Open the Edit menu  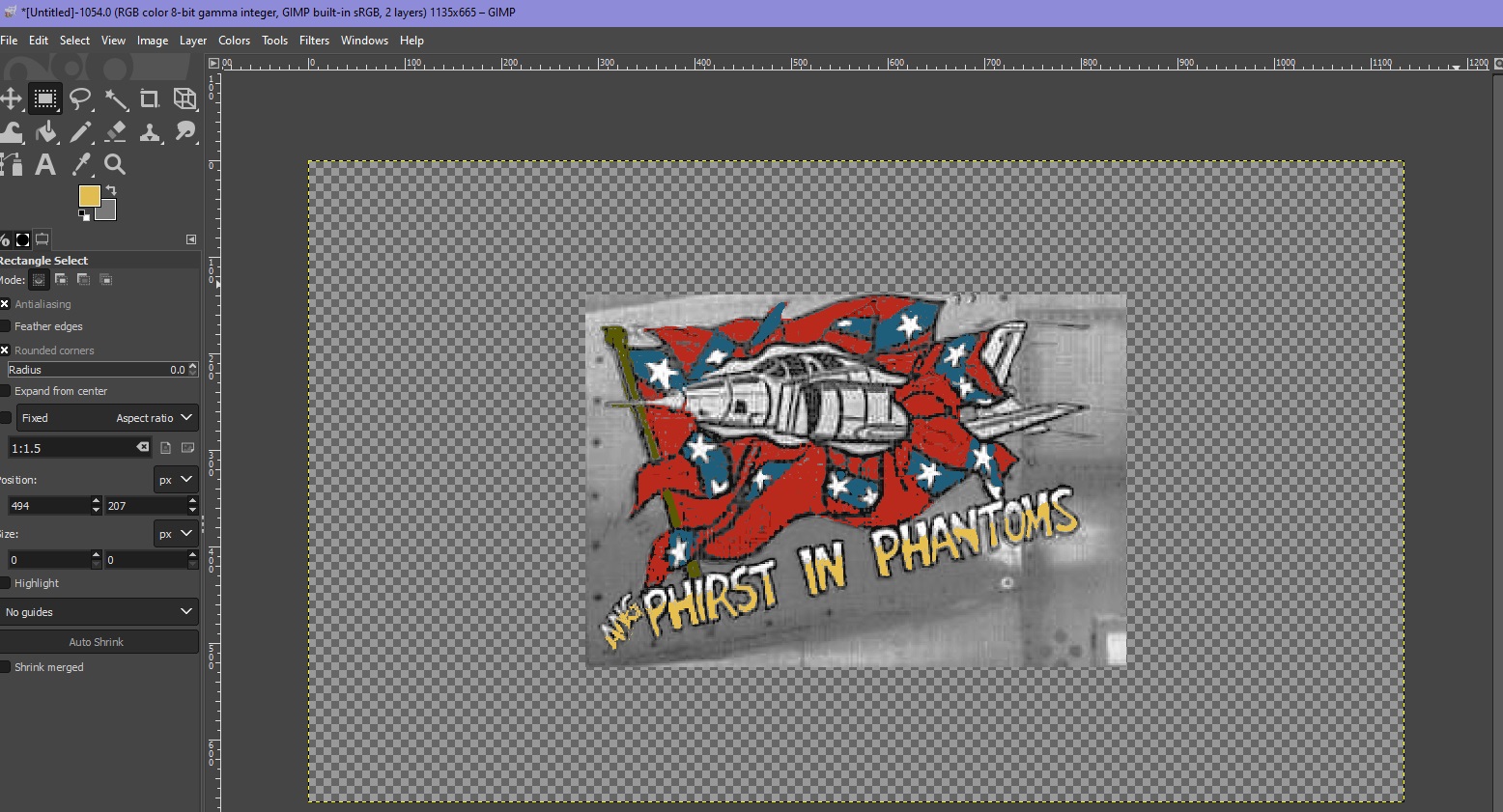(39, 41)
